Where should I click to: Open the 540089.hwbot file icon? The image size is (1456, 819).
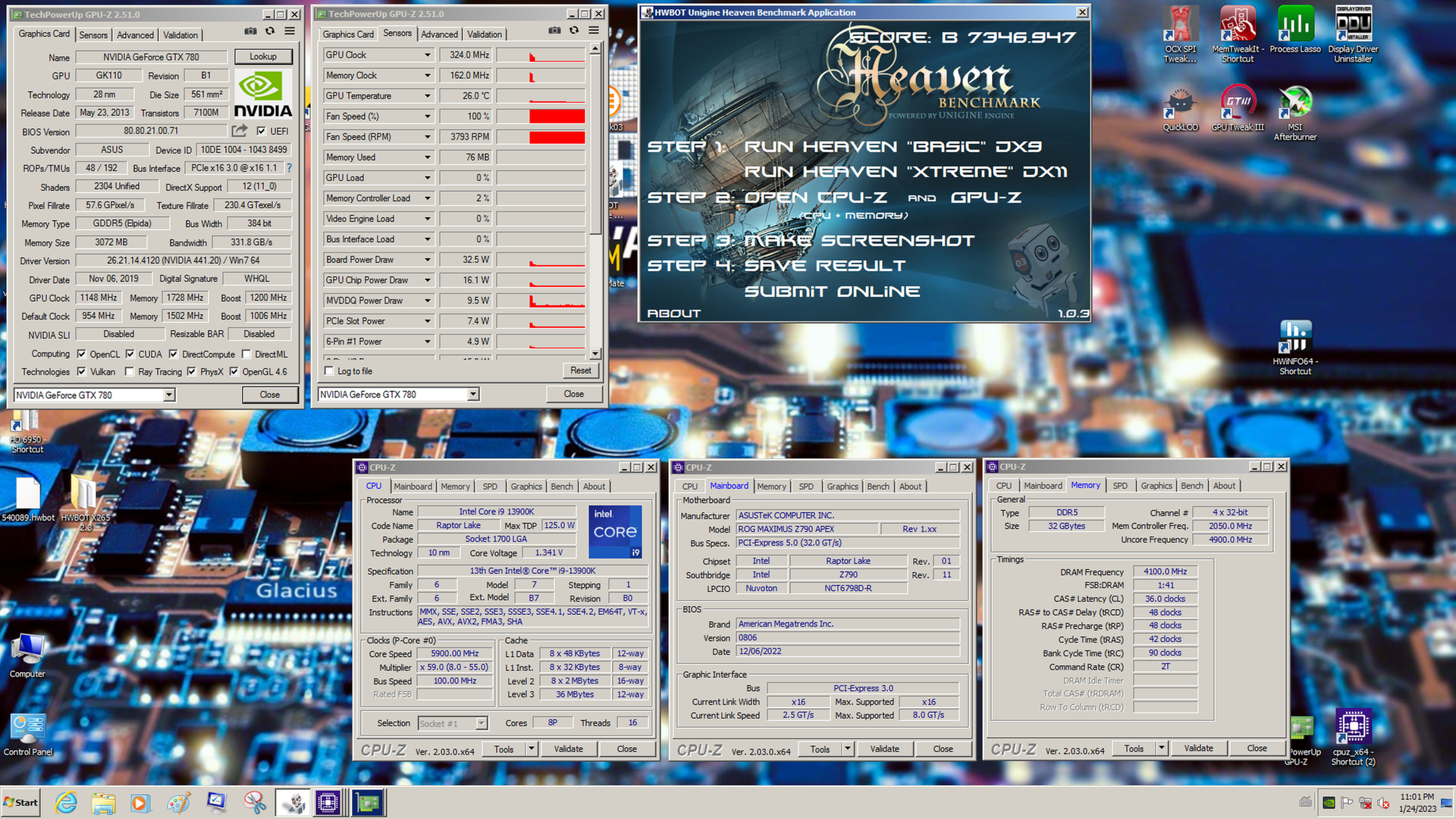pos(28,498)
